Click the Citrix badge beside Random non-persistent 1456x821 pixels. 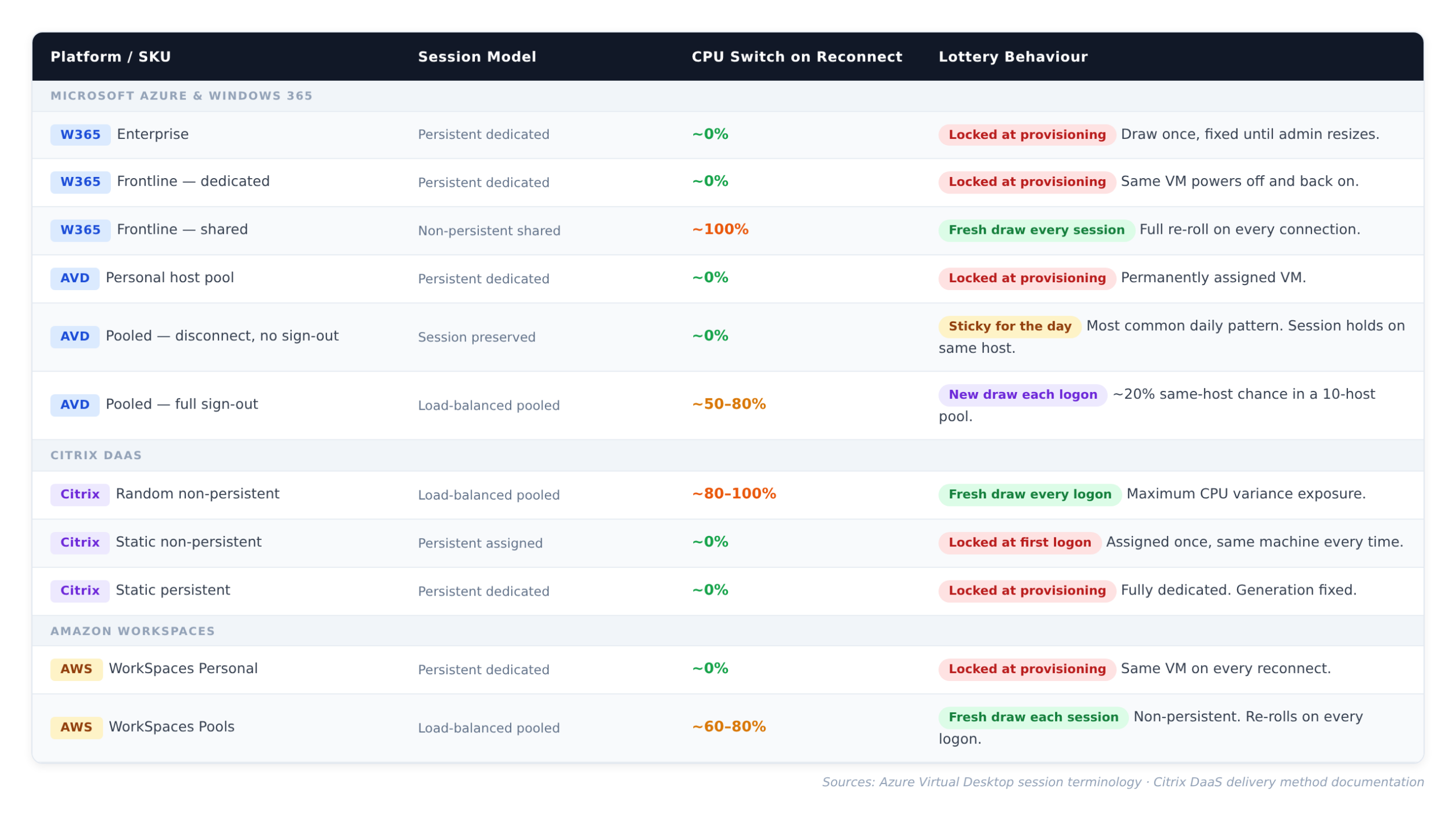80,494
